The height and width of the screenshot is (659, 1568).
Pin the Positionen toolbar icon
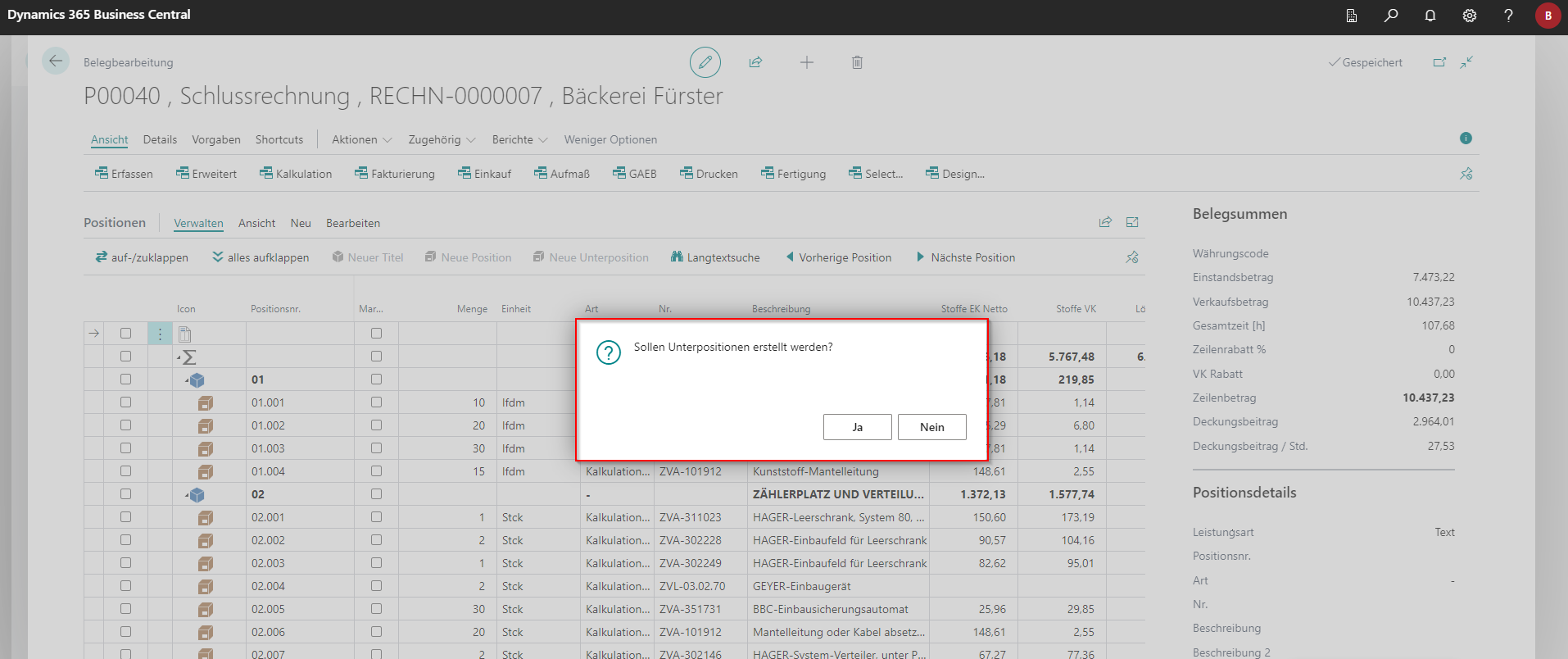pyautogui.click(x=1132, y=257)
